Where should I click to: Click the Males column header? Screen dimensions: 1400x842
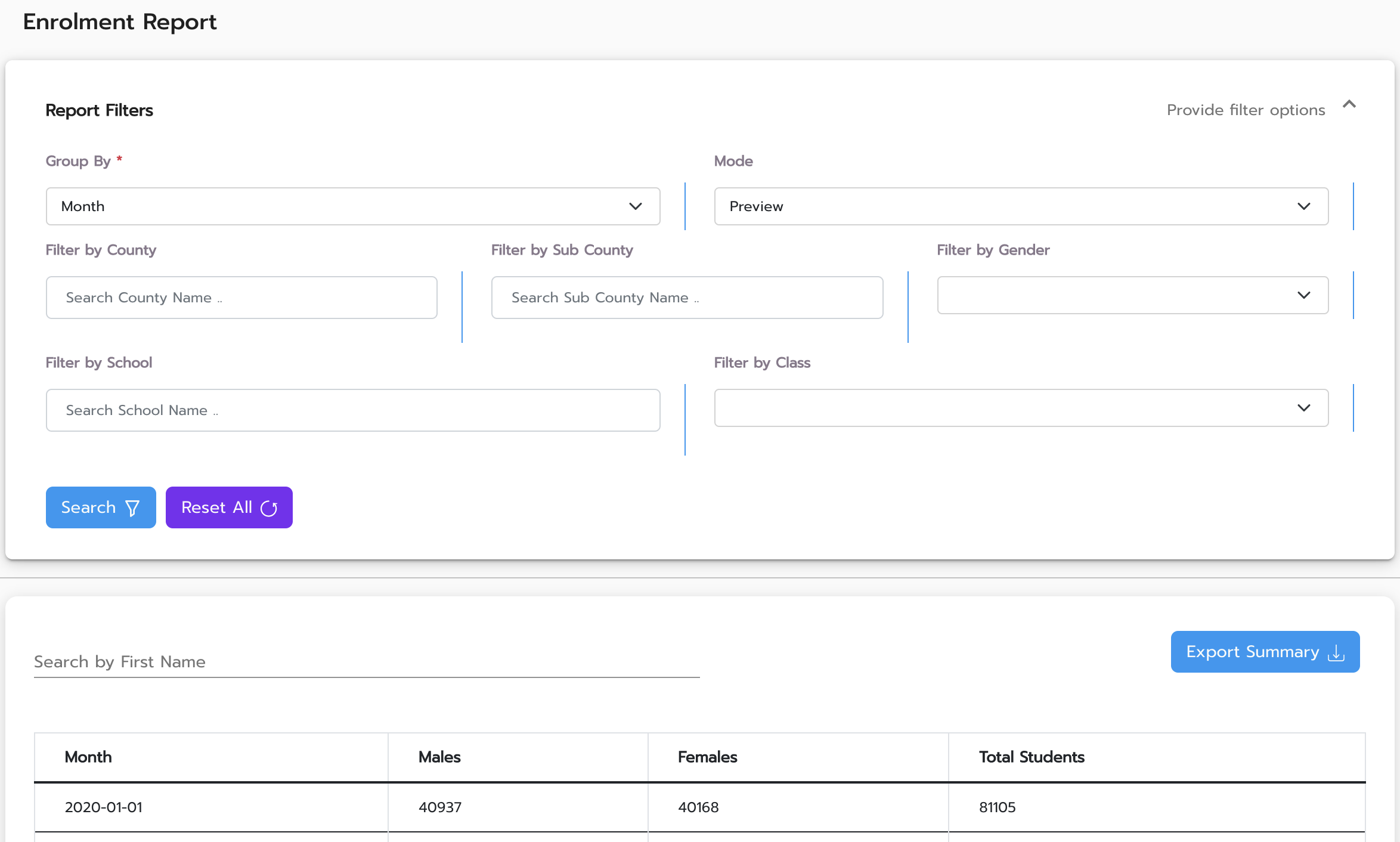(439, 757)
